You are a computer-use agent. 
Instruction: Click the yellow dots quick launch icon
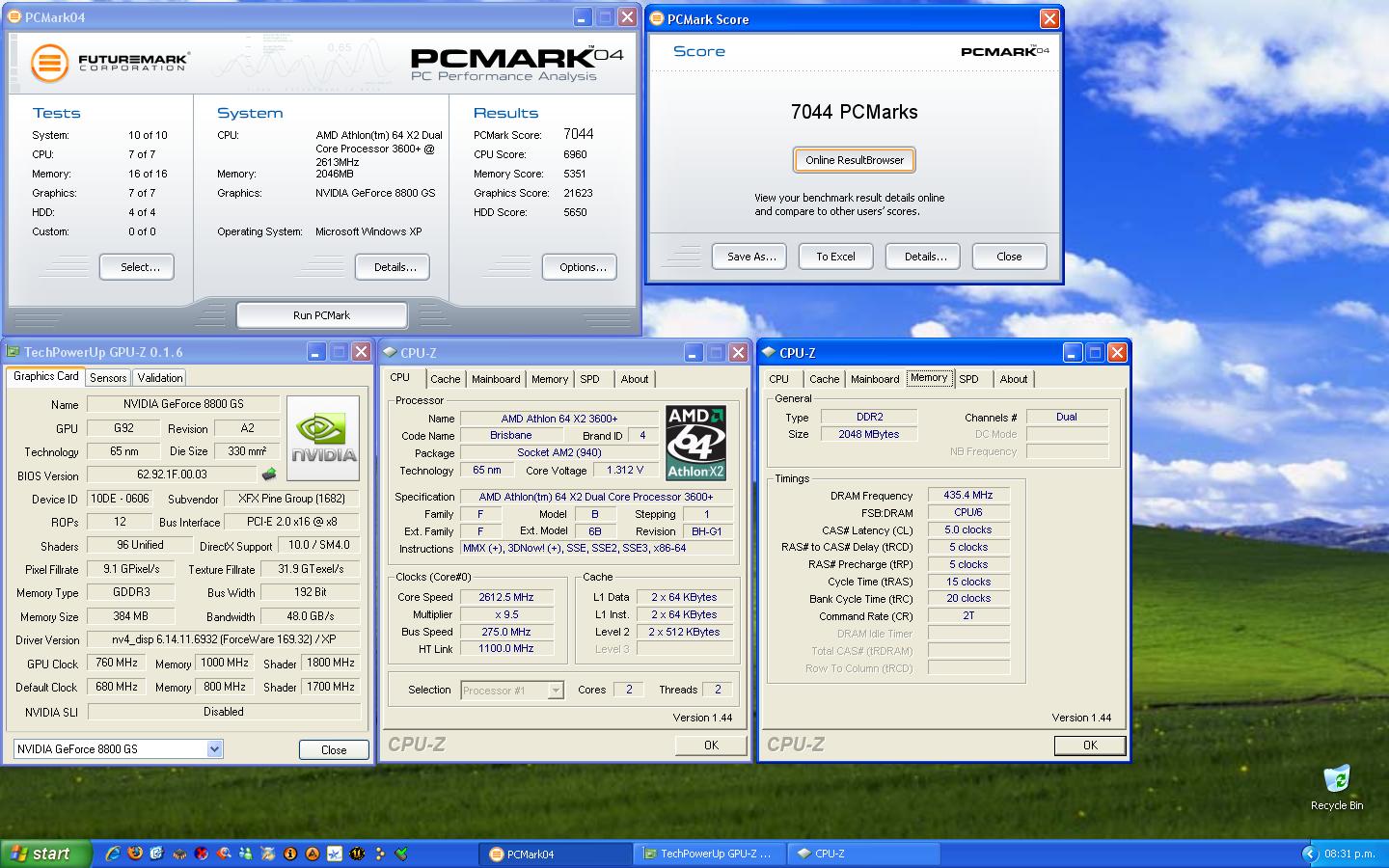pos(379,854)
